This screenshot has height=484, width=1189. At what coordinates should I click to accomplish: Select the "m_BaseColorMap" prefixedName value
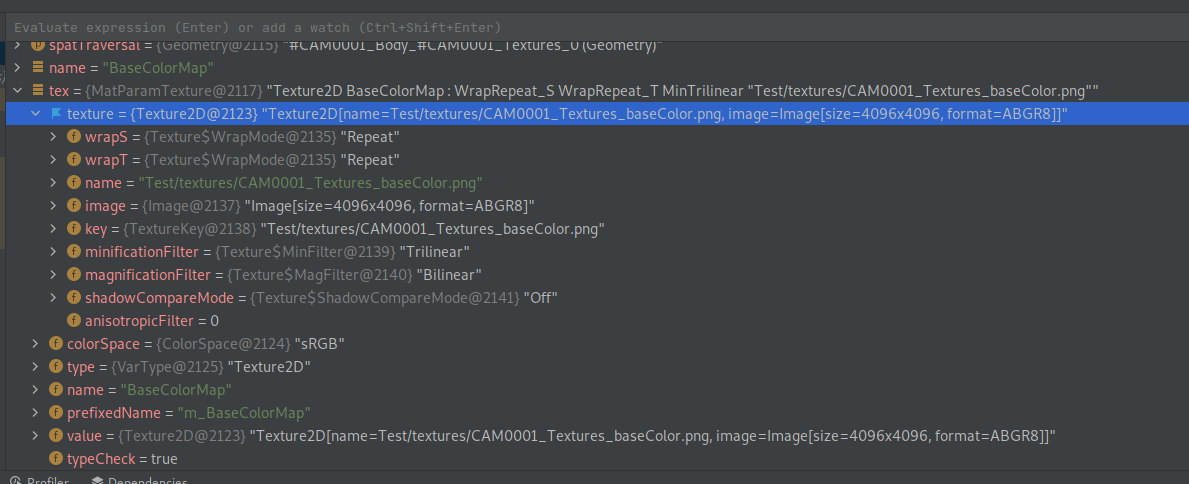244,413
